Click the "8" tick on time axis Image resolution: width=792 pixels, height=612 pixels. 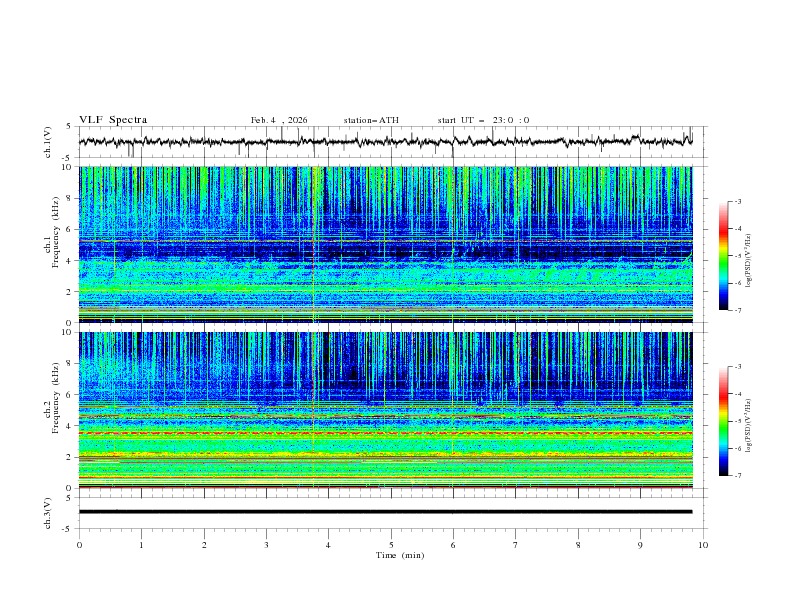578,545
